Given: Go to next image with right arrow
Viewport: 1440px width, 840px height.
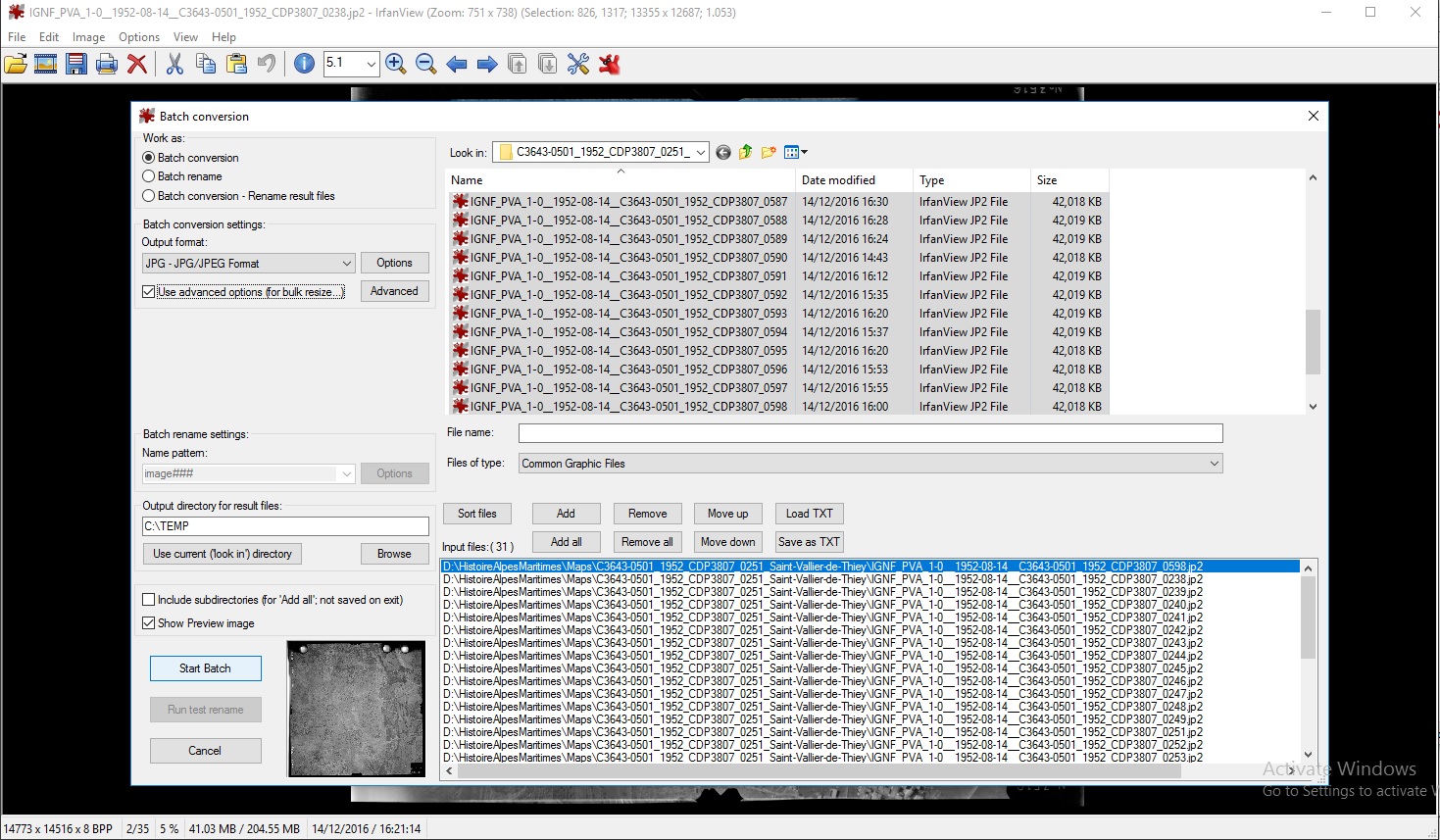Looking at the screenshot, I should pos(487,65).
